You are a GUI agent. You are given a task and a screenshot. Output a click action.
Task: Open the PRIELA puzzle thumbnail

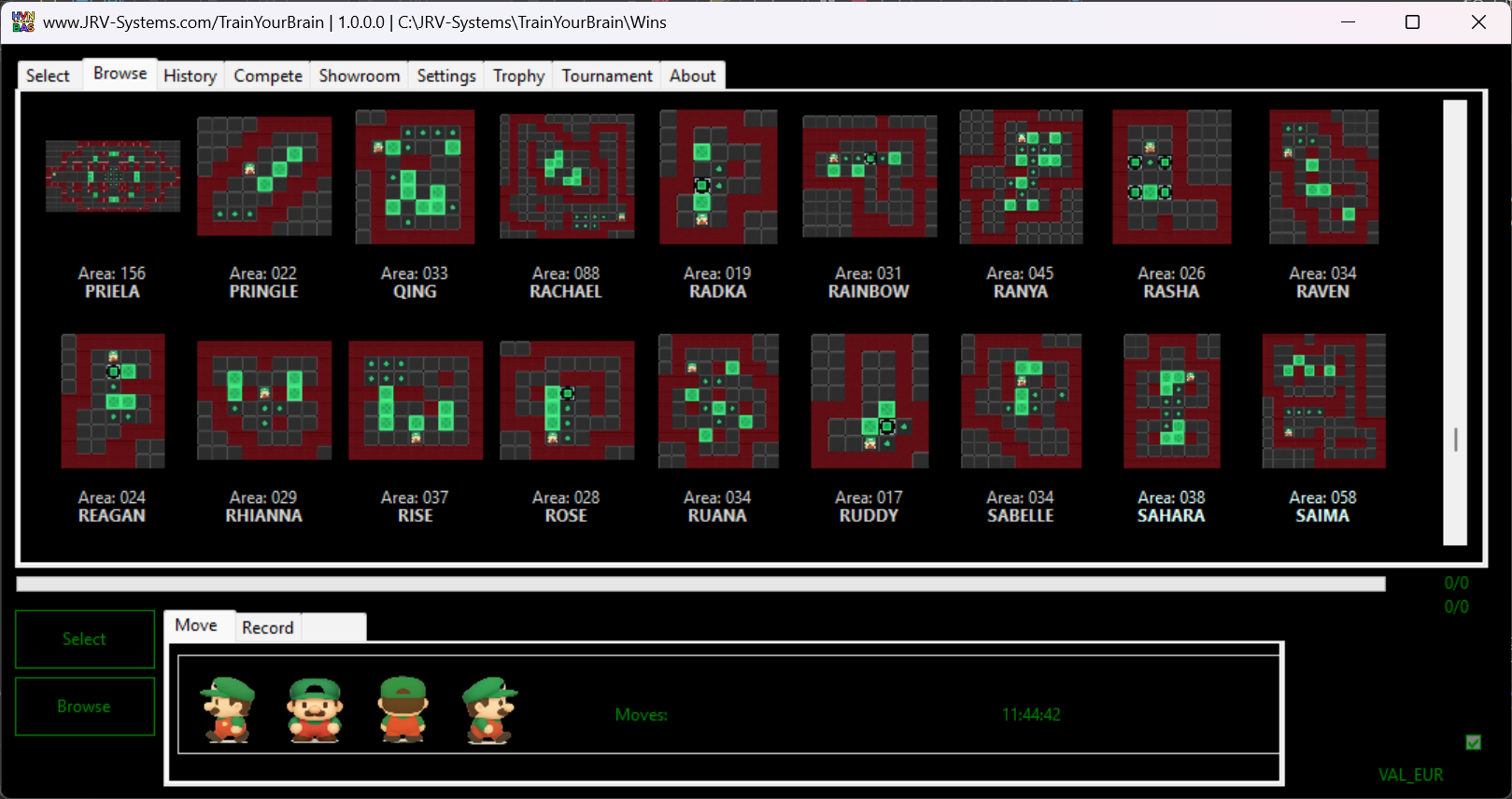pos(113,176)
